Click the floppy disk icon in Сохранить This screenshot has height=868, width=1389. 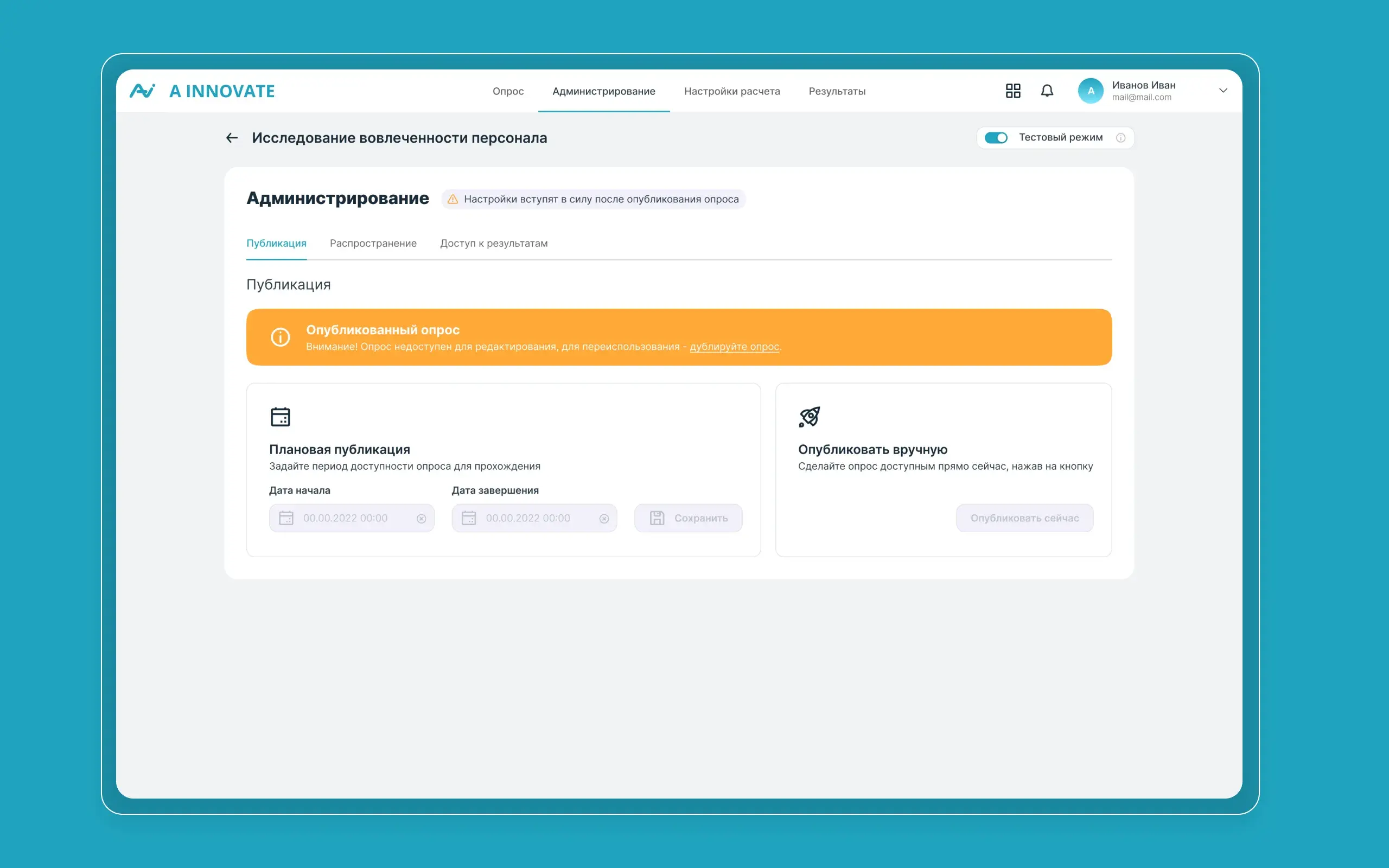(657, 518)
